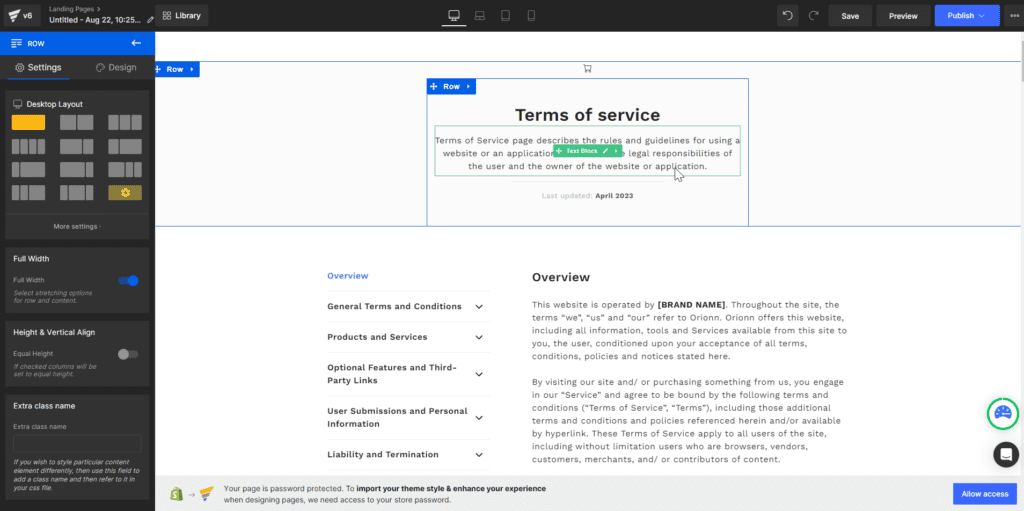Switch to tablet device view
The image size is (1024, 511).
[505, 16]
